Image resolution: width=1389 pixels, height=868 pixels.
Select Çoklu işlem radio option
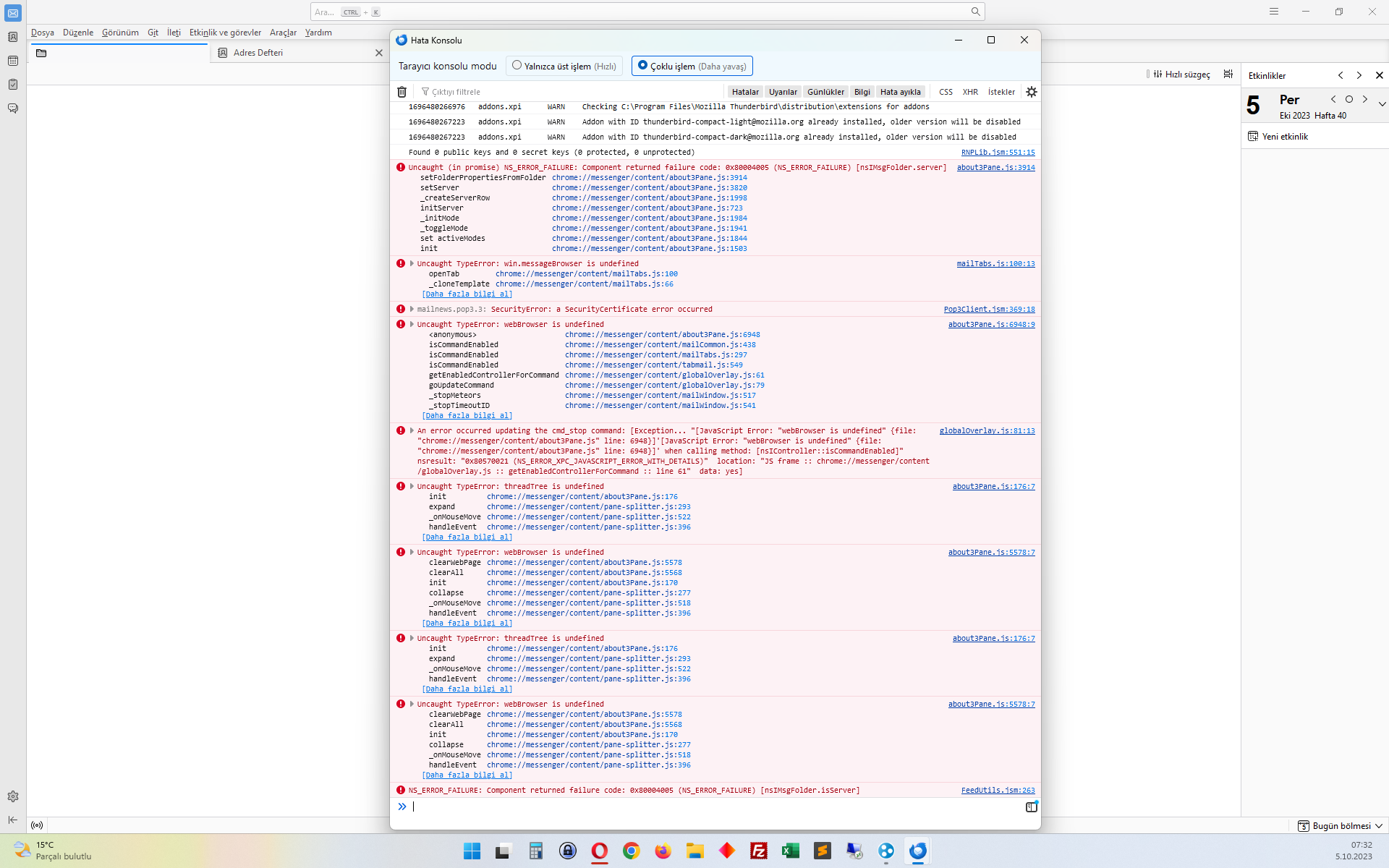pos(642,66)
